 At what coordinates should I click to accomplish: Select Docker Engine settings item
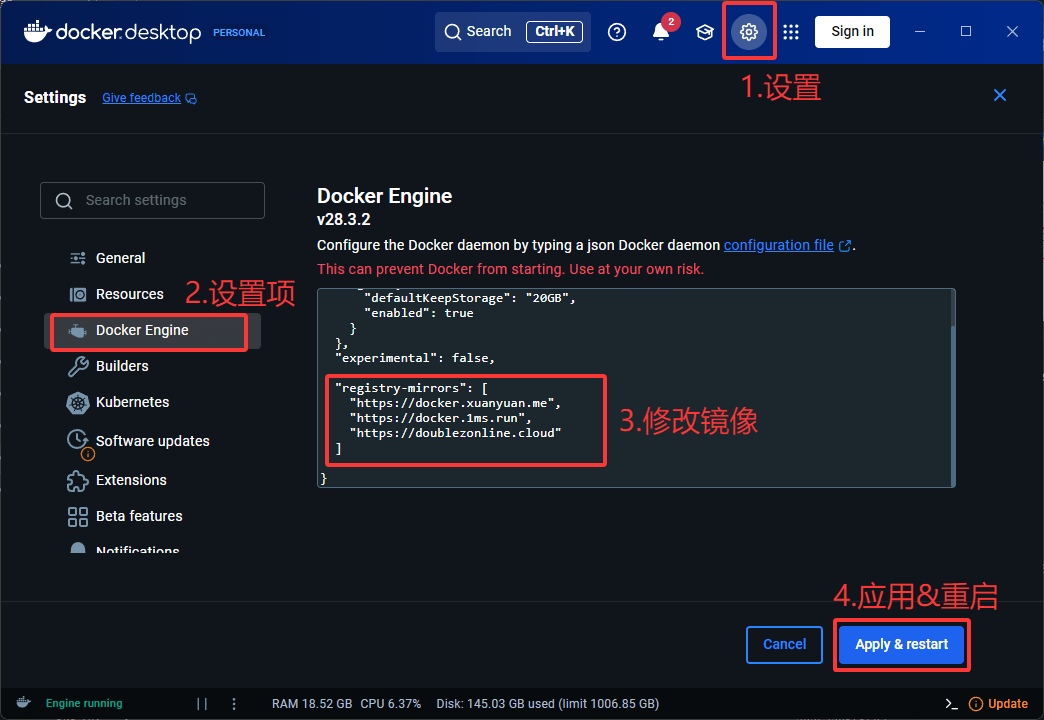click(152, 330)
